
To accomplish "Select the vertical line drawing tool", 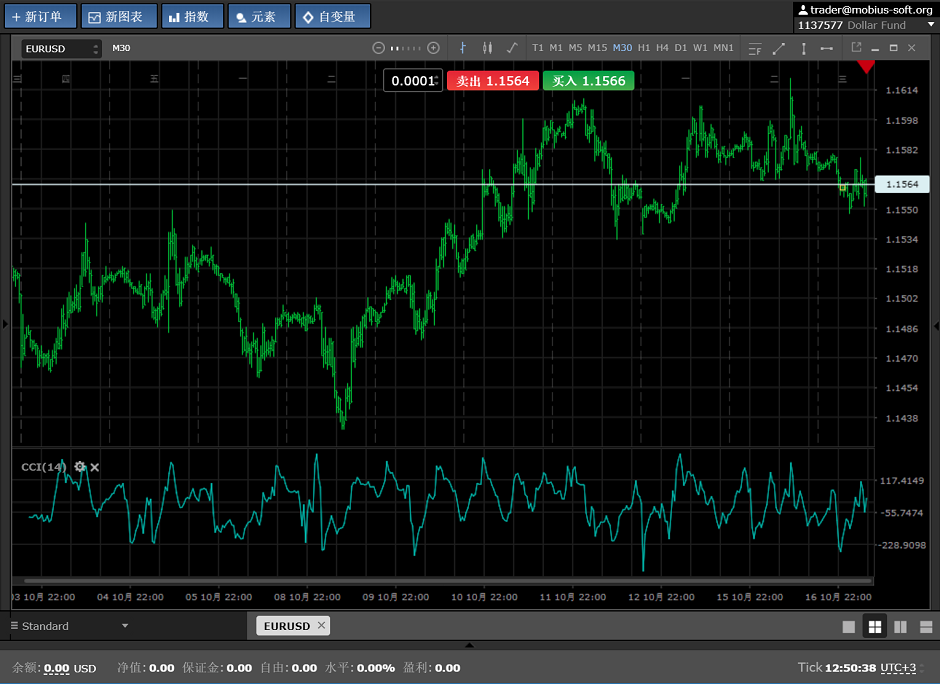I will [803, 49].
